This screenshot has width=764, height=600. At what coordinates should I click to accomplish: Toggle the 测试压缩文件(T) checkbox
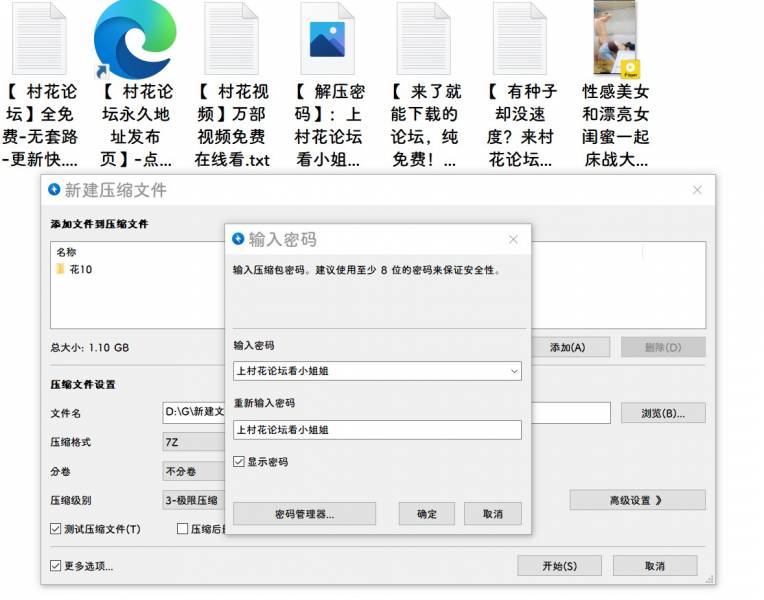(x=56, y=529)
